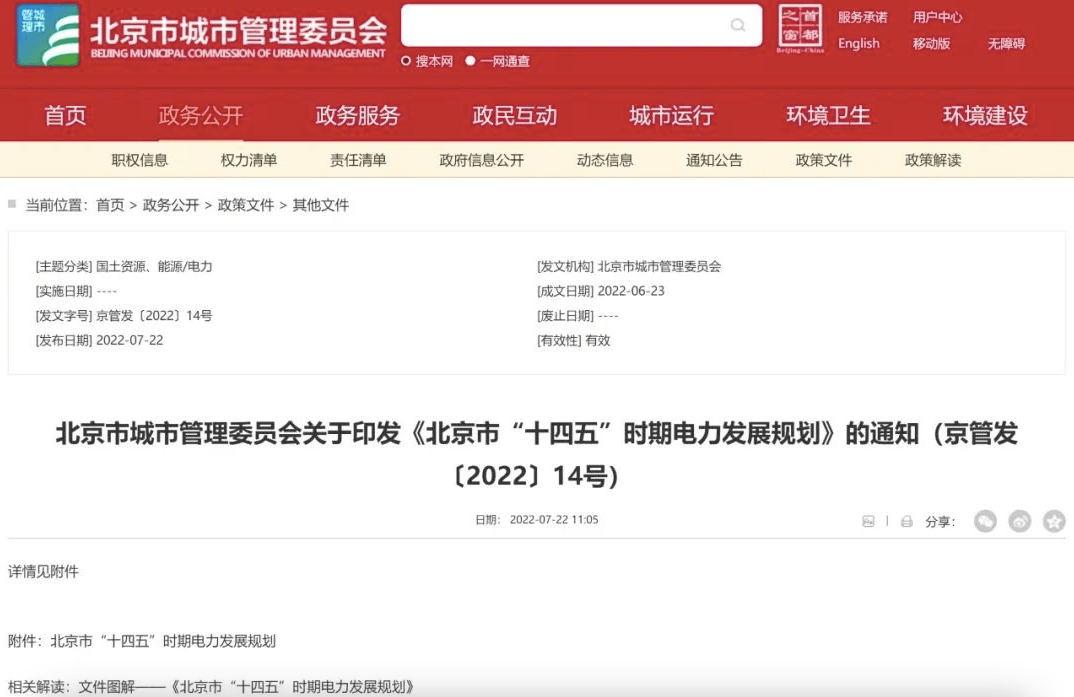Go to 政策解读 submenu
This screenshot has width=1074, height=697.
tap(933, 160)
